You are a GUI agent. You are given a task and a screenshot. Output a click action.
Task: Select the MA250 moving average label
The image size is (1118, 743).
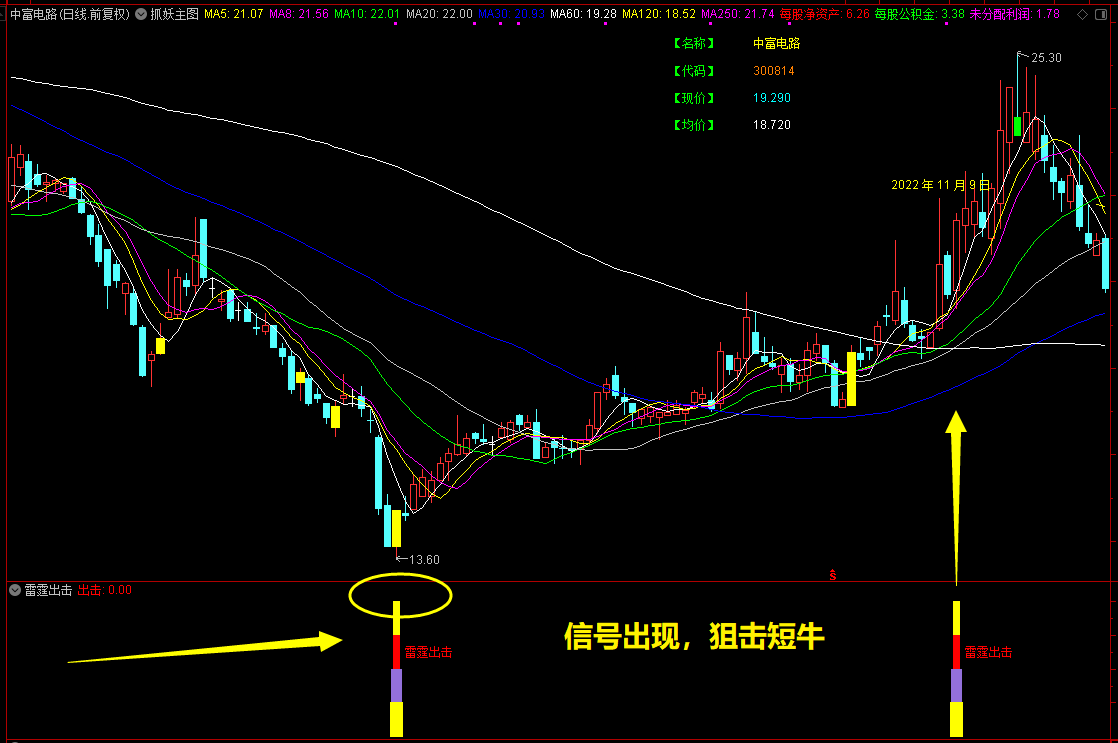point(737,14)
